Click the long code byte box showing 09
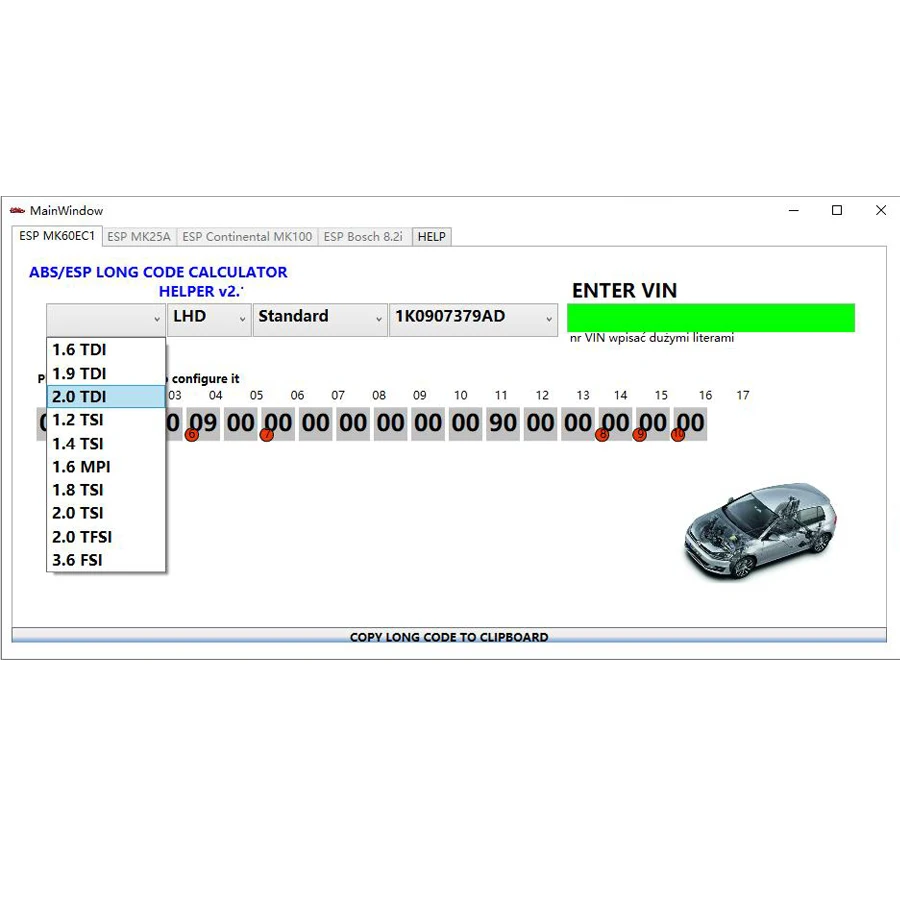 click(x=203, y=424)
